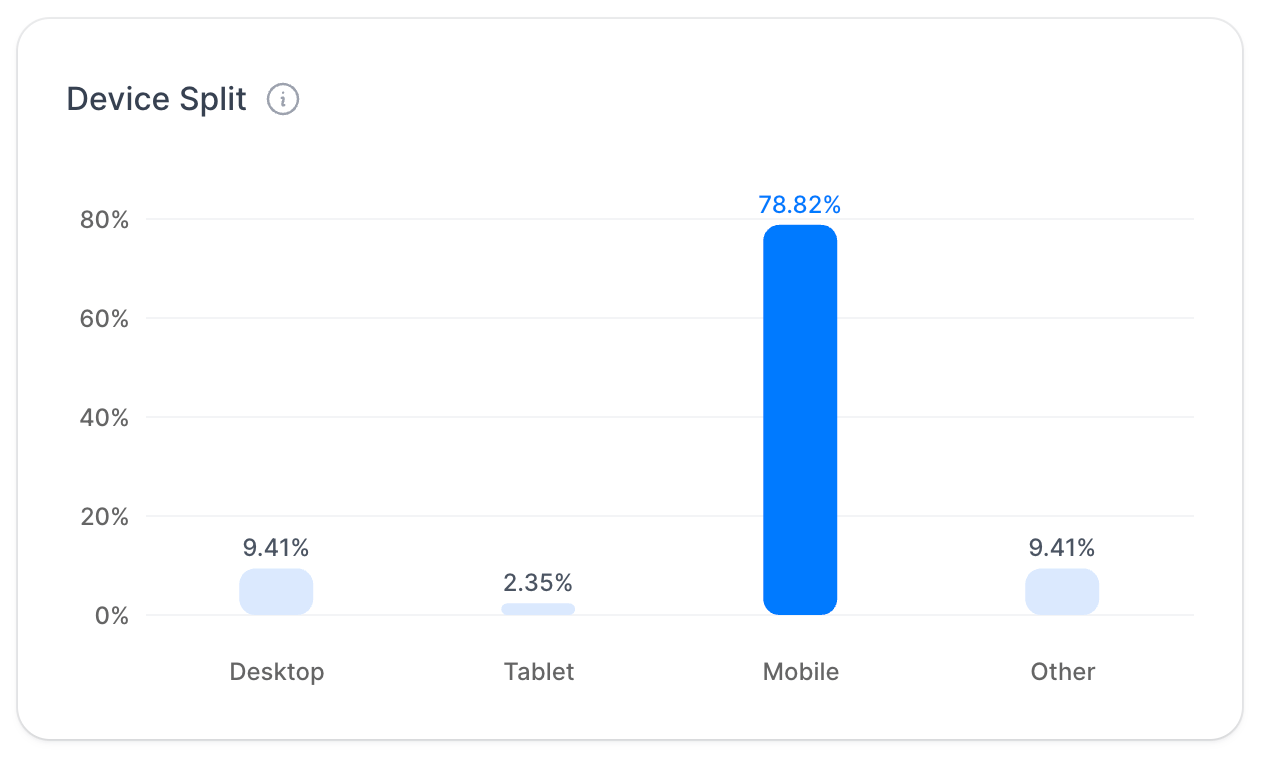This screenshot has height=758, width=1262.
Task: Click the 78.82% value label
Action: pos(800,205)
